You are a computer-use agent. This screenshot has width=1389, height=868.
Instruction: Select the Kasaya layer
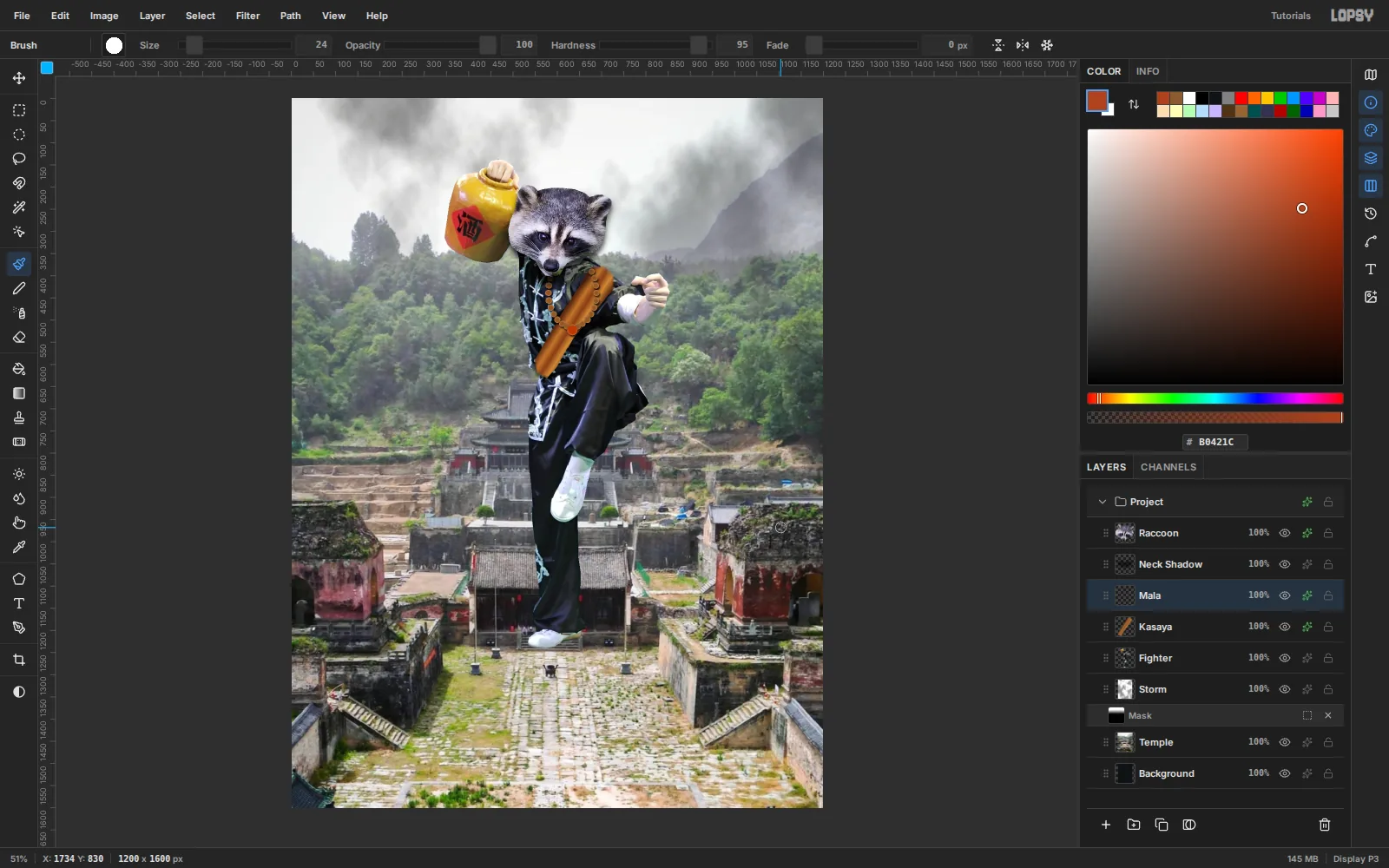(1215, 627)
